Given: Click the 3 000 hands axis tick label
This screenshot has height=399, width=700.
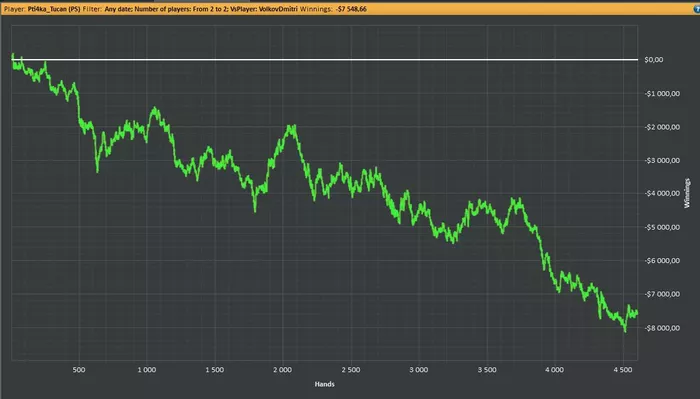Looking at the screenshot, I should click(x=419, y=370).
